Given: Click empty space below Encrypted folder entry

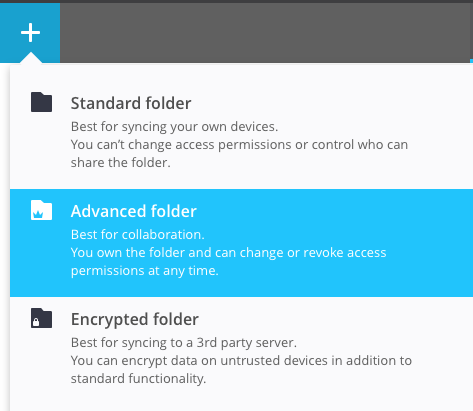Looking at the screenshot, I should click(241, 400).
